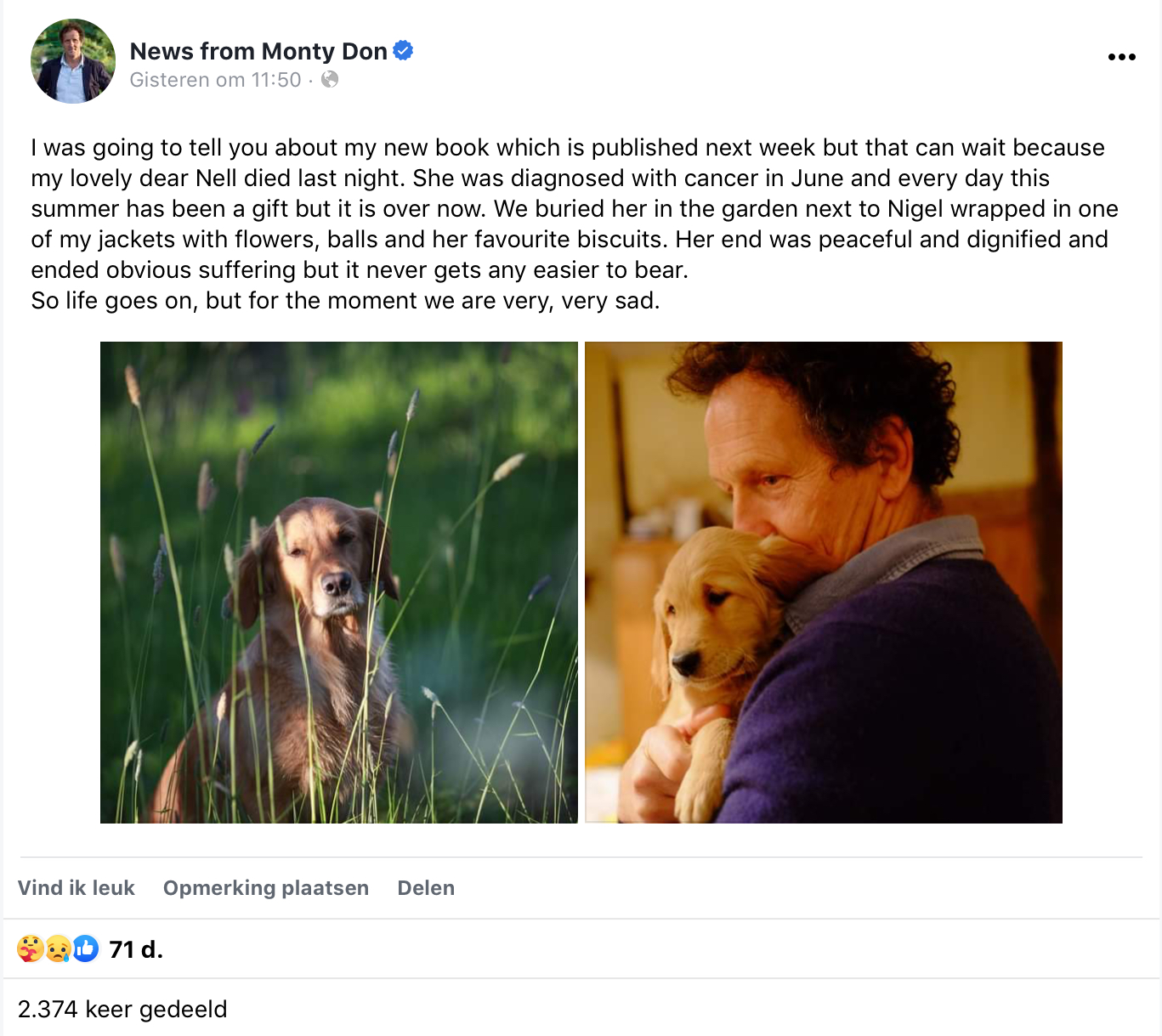Open the photo of man hugging puppy
Image resolution: width=1162 pixels, height=1036 pixels.
coord(824,582)
